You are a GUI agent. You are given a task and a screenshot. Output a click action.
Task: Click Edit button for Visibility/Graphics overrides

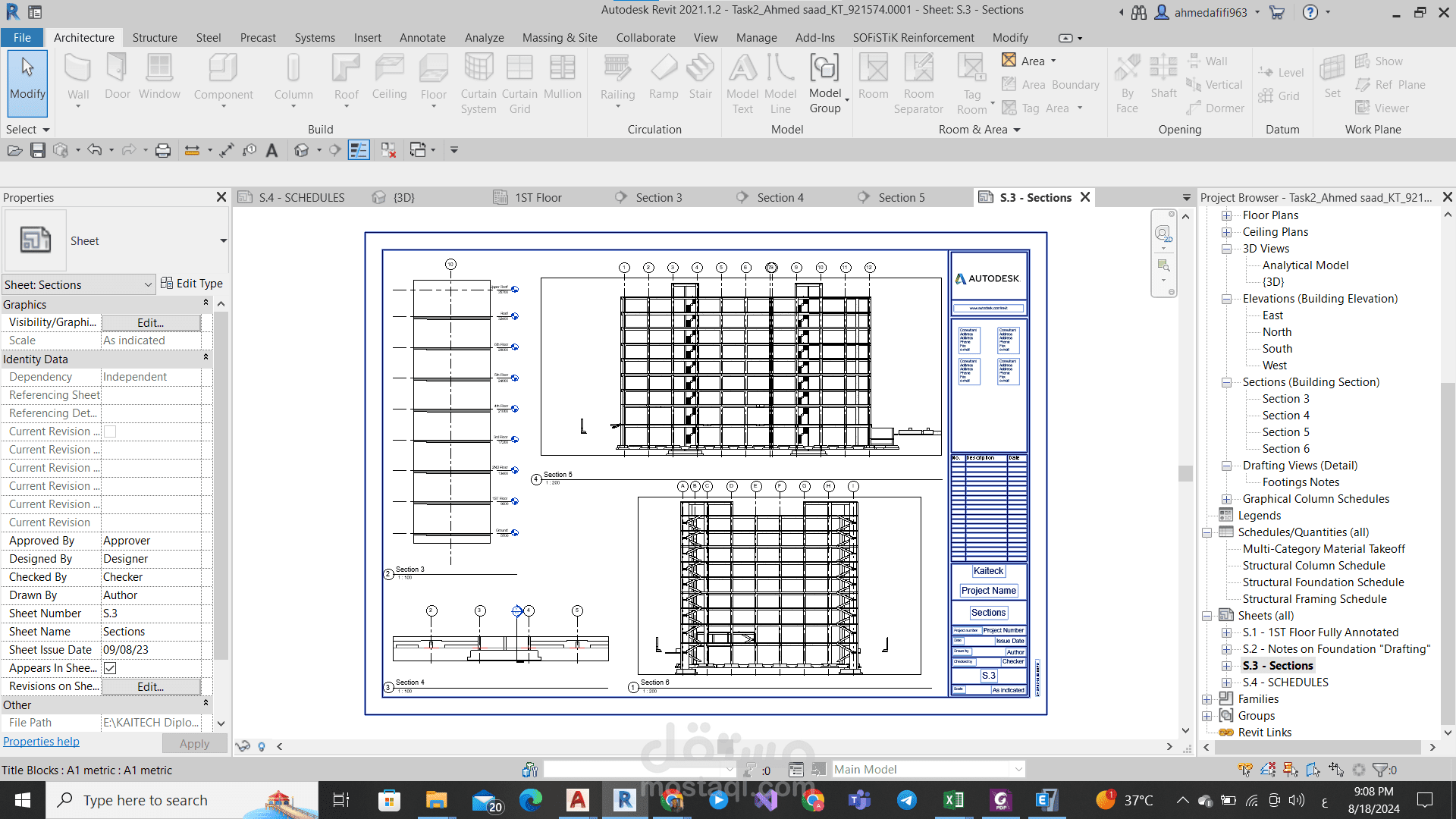click(x=150, y=322)
